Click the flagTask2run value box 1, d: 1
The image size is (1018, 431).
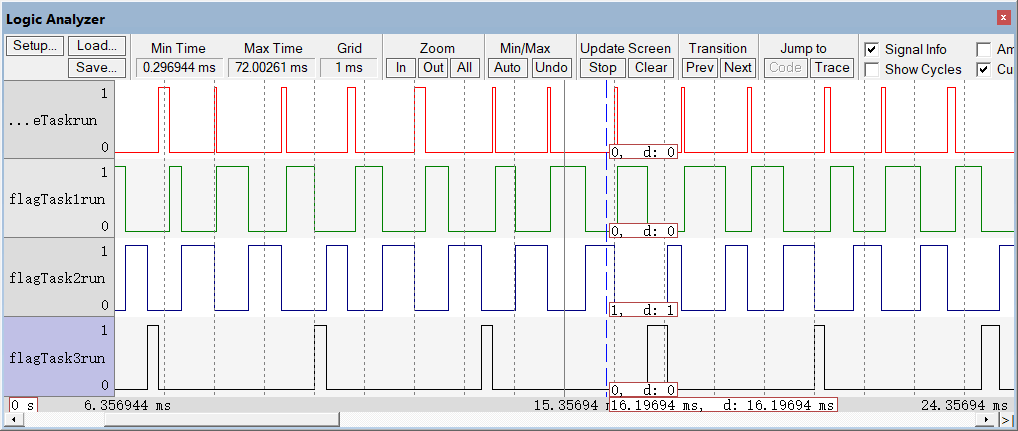643,310
